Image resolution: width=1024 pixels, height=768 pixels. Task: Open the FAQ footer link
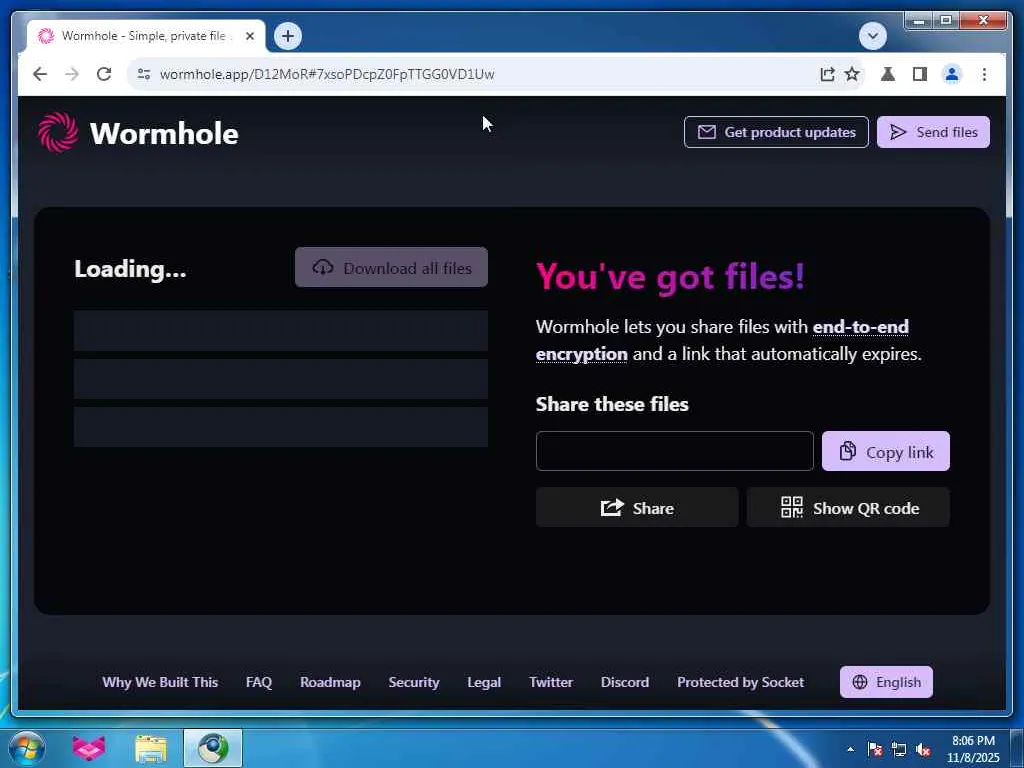259,682
